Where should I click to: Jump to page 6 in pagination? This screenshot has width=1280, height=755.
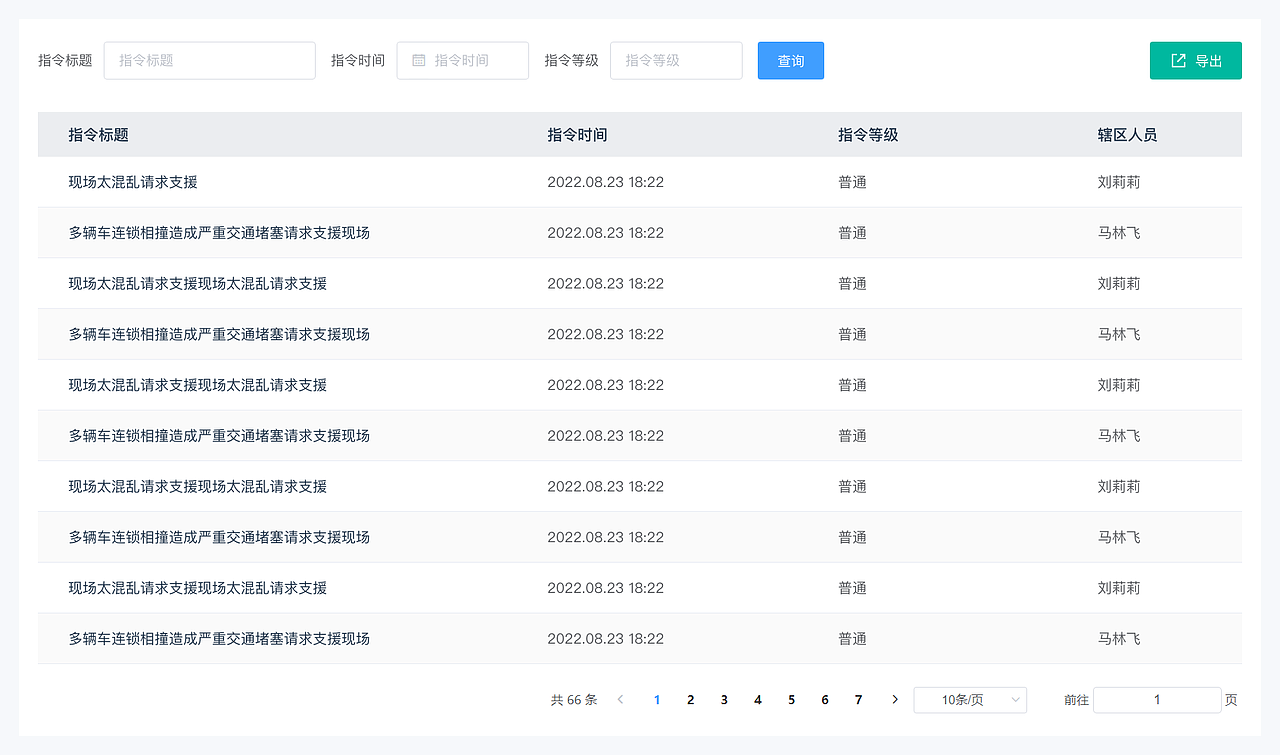point(824,699)
